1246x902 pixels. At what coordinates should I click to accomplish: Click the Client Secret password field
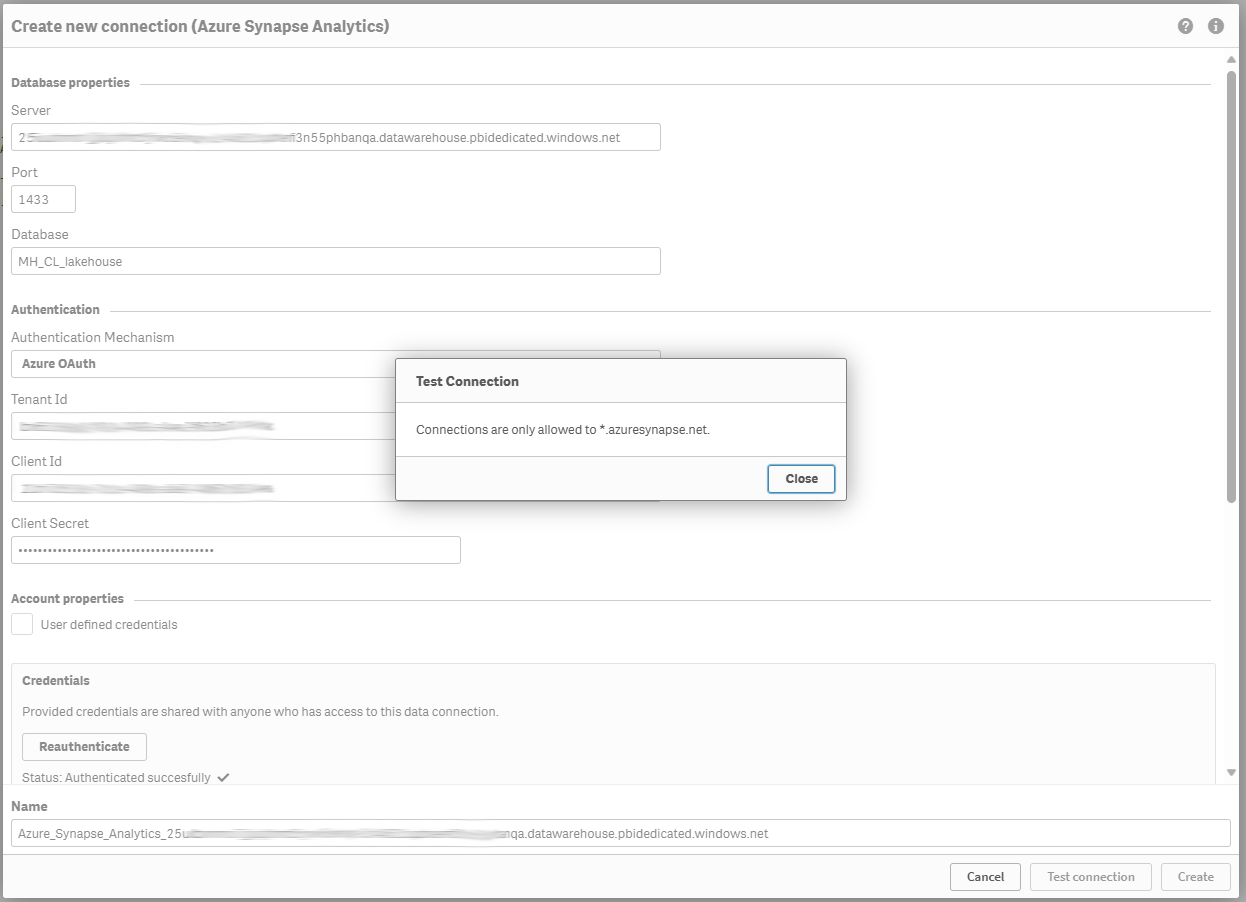(x=235, y=550)
